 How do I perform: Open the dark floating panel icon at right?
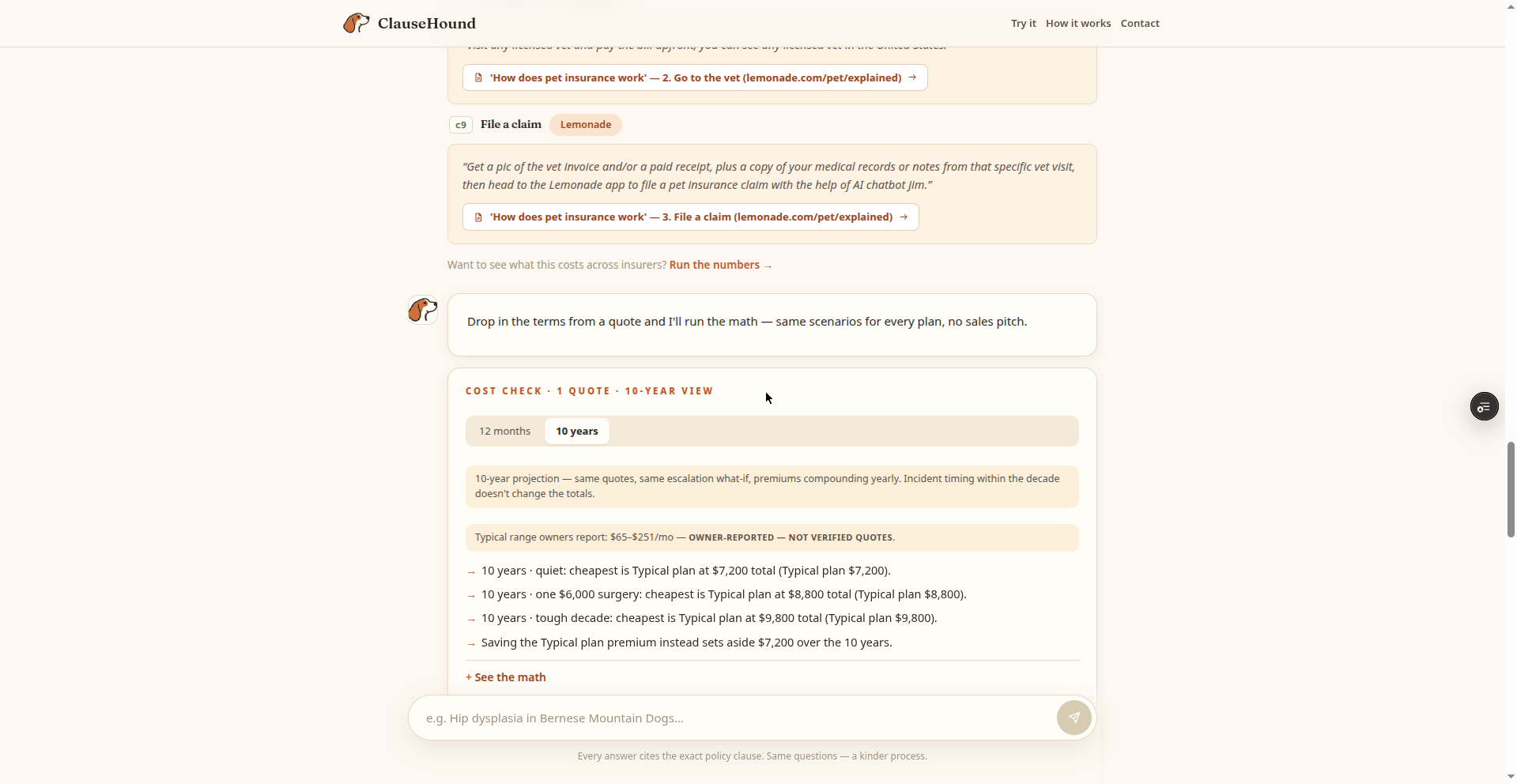click(x=1484, y=406)
